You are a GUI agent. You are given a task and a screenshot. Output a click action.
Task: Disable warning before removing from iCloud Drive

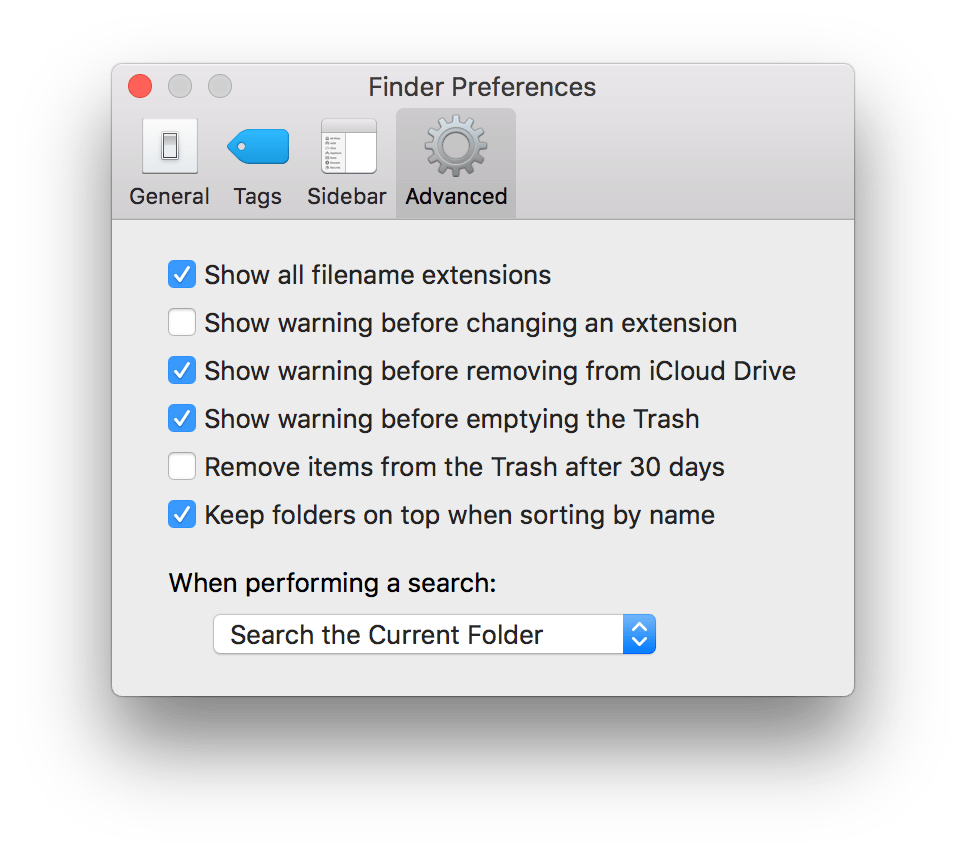(x=181, y=370)
